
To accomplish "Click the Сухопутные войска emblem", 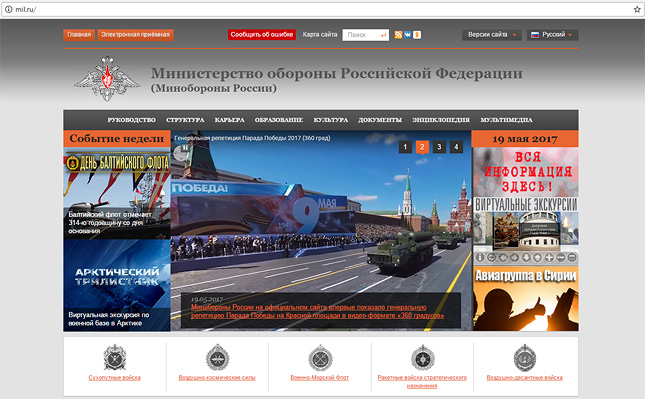I will click(x=115, y=357).
